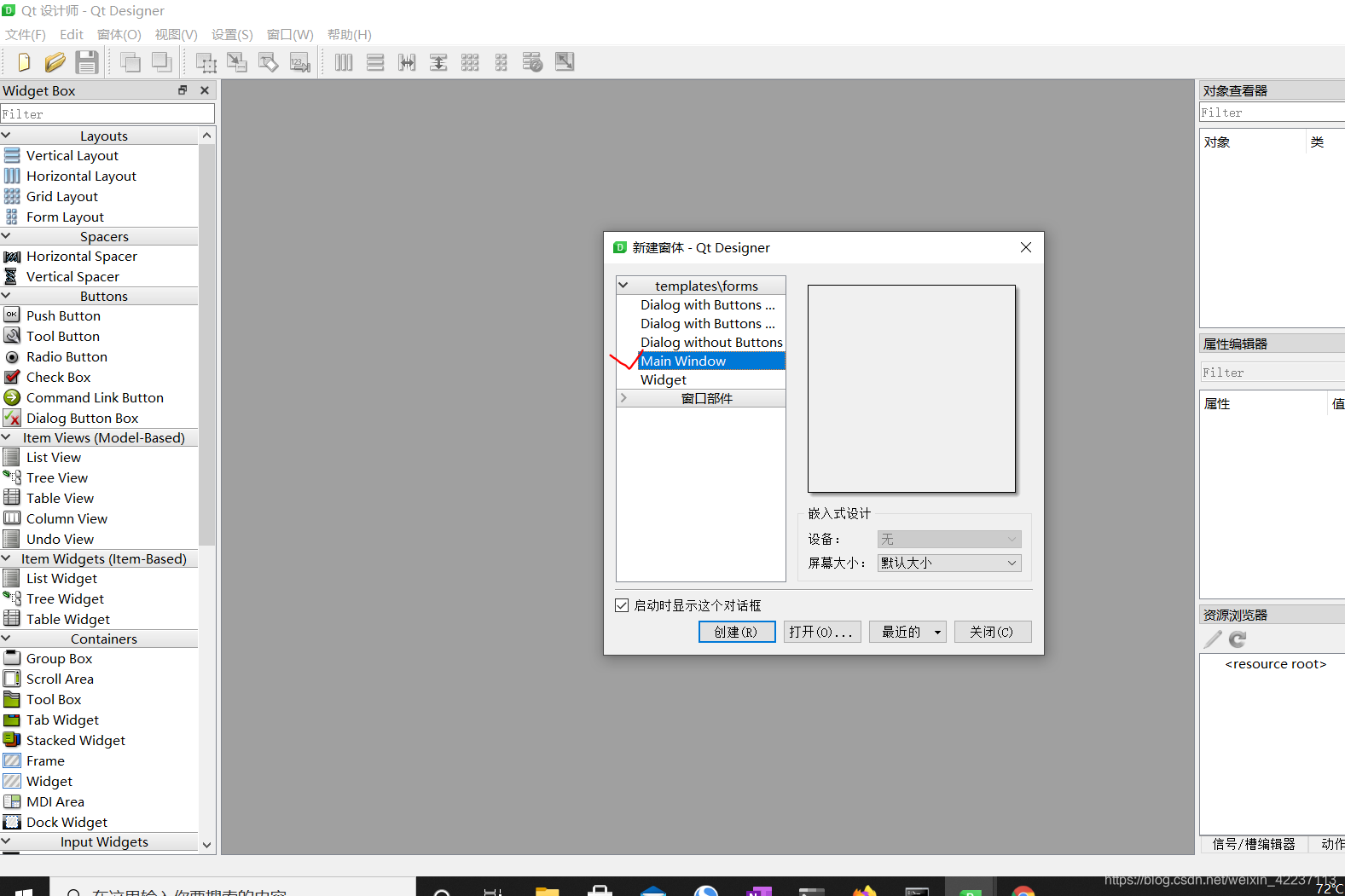Viewport: 1345px width, 896px height.
Task: Open the 设置(S) menu
Action: [x=233, y=35]
